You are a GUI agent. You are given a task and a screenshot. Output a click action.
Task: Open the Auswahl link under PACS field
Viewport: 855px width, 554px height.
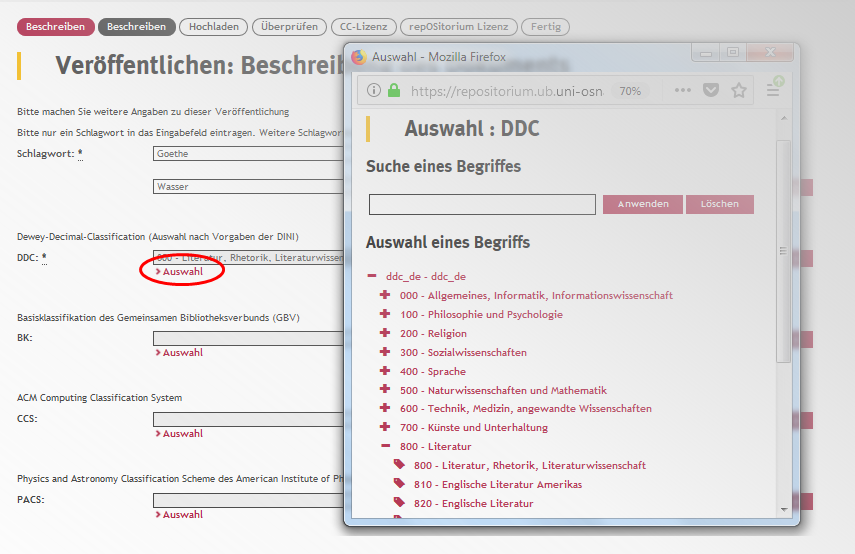179,514
